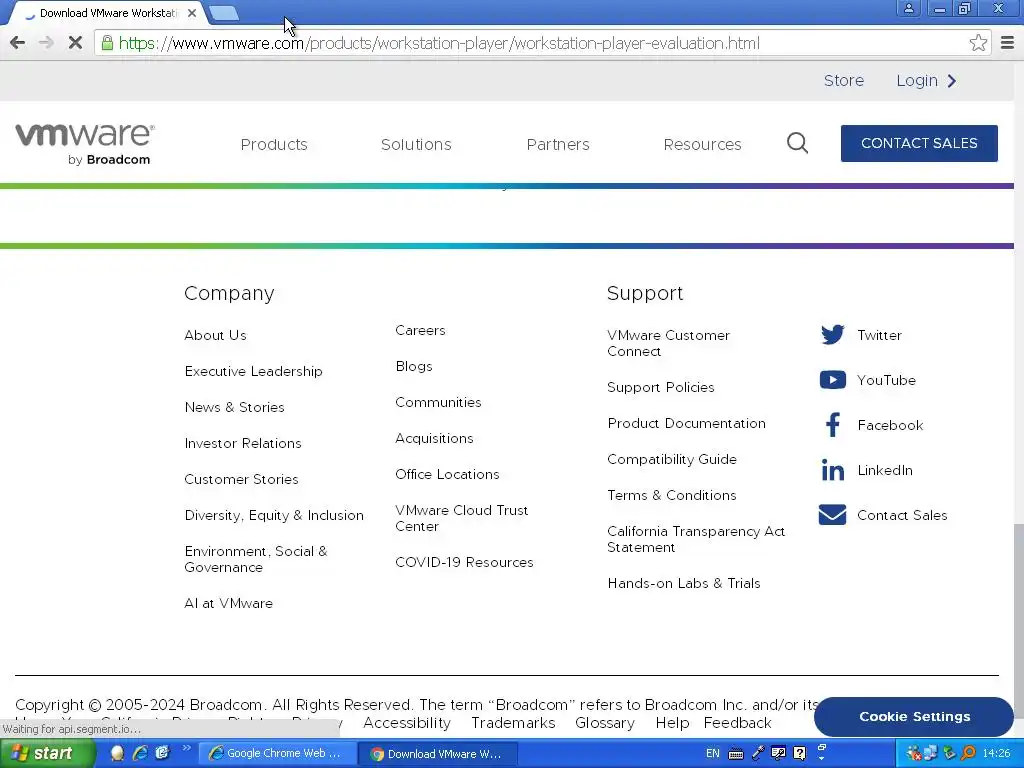
Task: Expand the Login chevron arrow
Action: point(952,80)
